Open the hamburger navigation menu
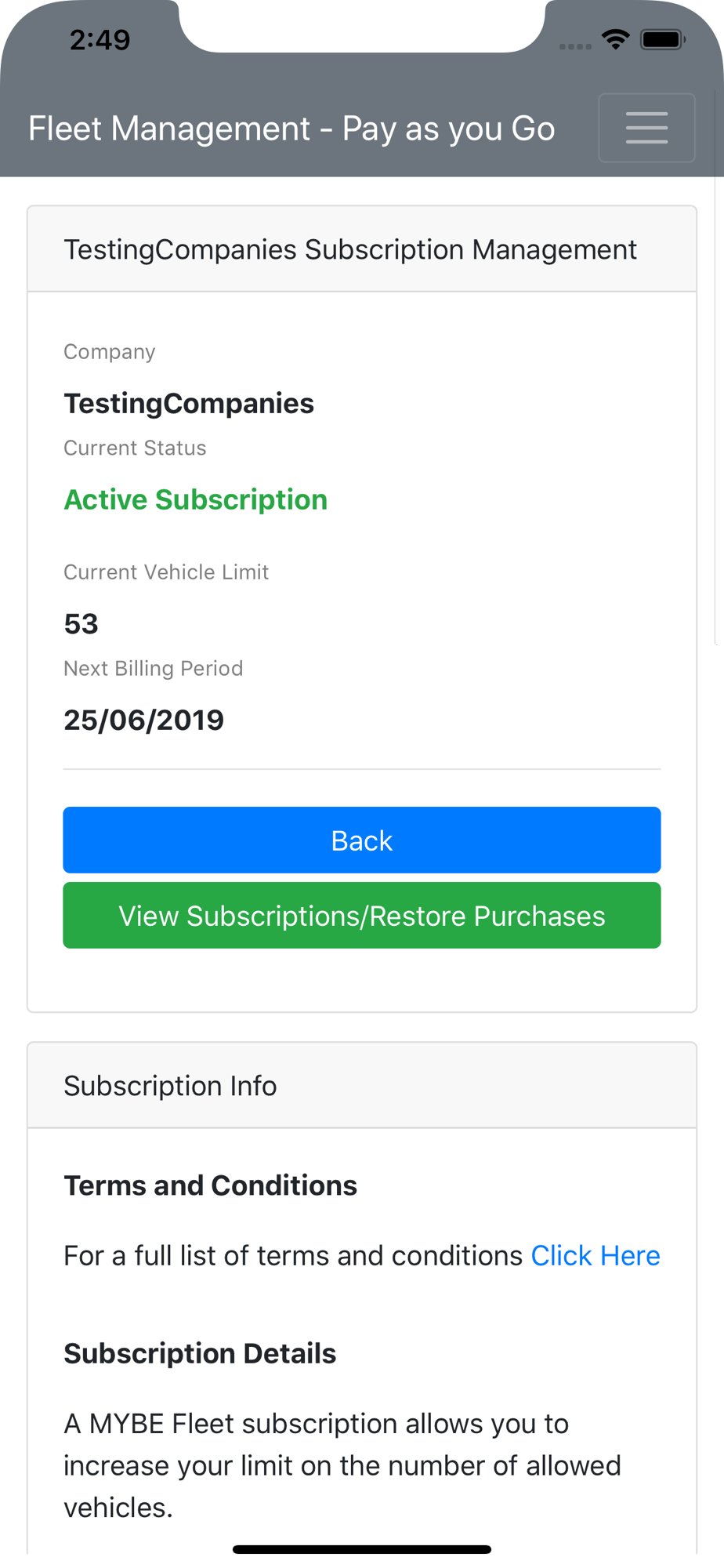 click(646, 128)
